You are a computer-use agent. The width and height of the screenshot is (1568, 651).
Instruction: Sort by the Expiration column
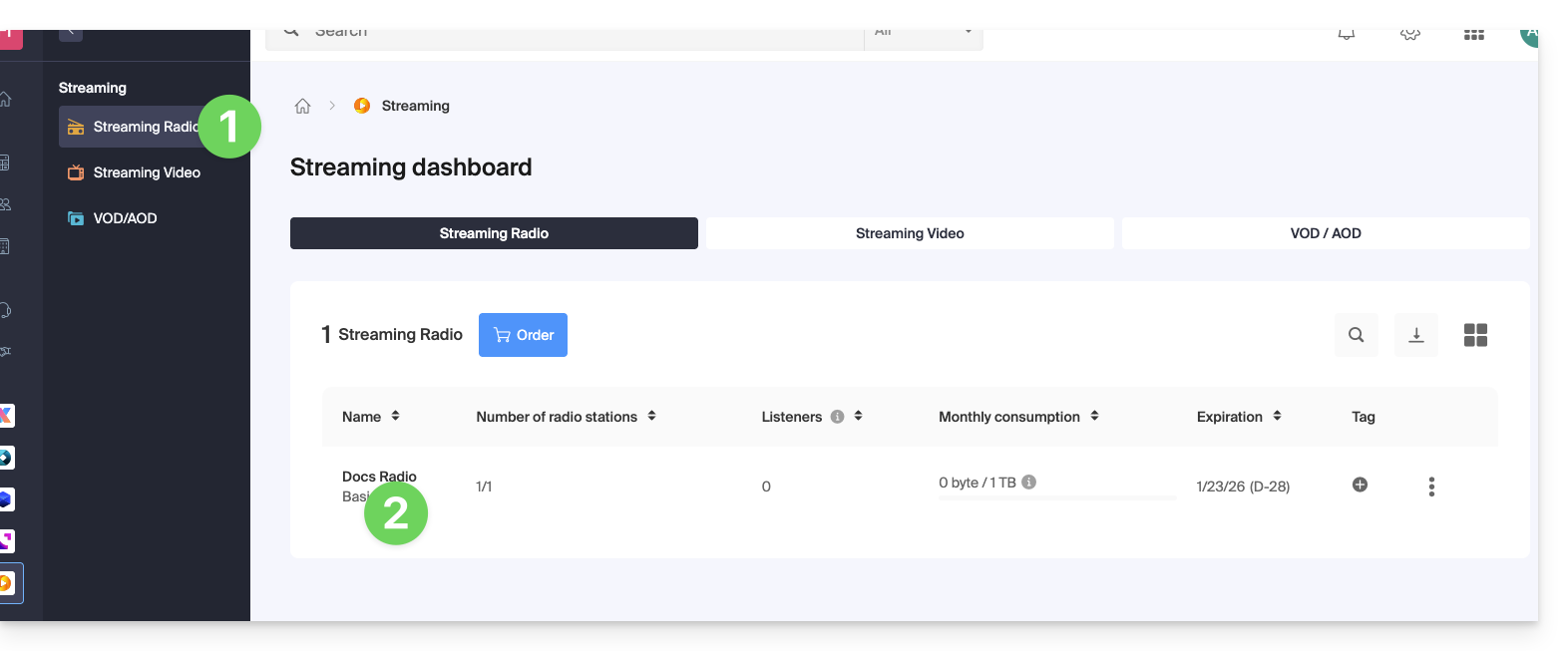coord(1277,416)
